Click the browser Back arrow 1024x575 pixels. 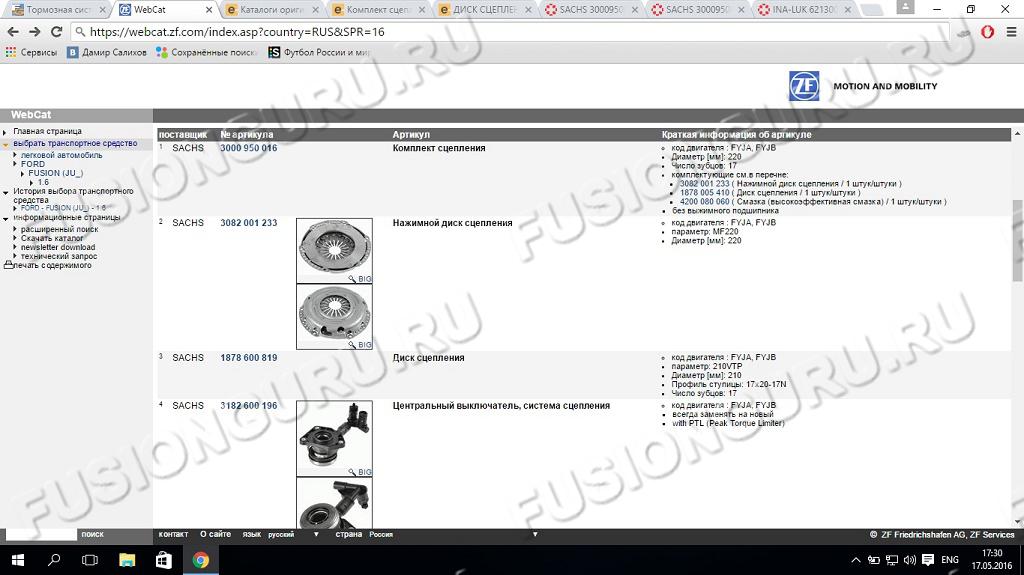point(13,31)
